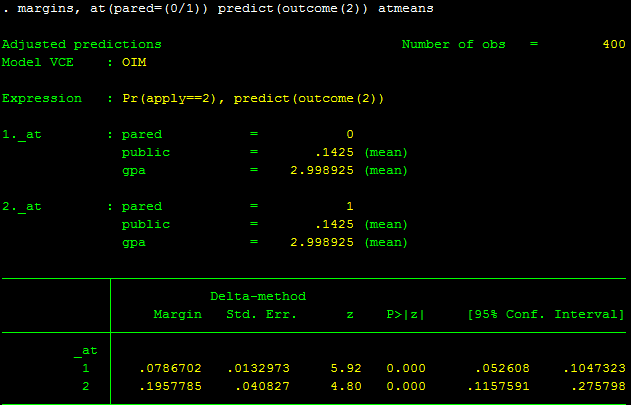Select the 'Delta-method' table label
This screenshot has height=405, width=631.
(257, 297)
